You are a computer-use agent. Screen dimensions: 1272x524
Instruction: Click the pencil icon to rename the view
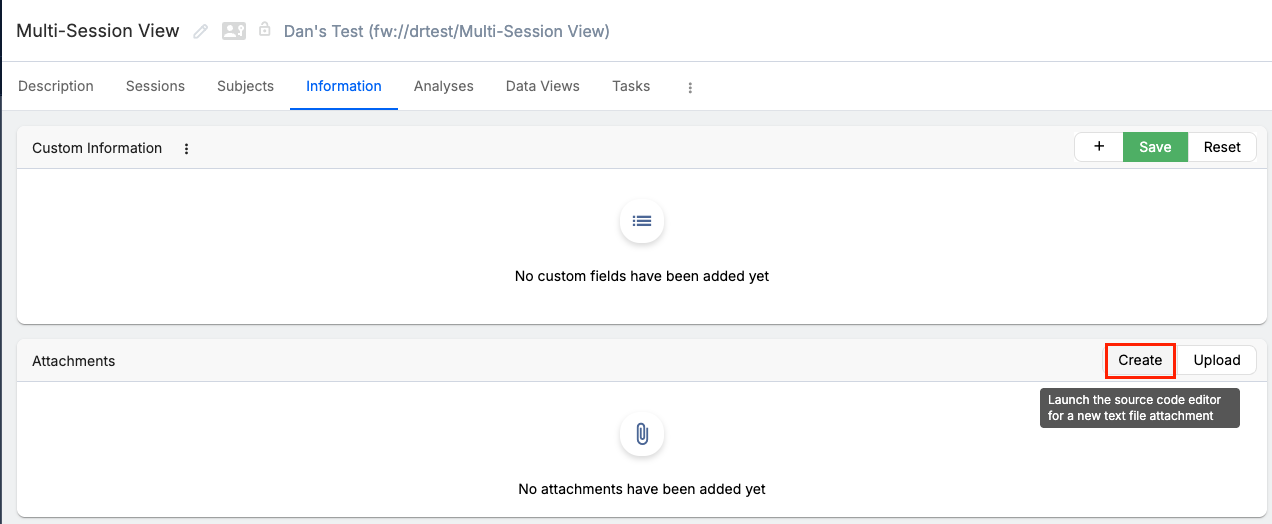201,31
